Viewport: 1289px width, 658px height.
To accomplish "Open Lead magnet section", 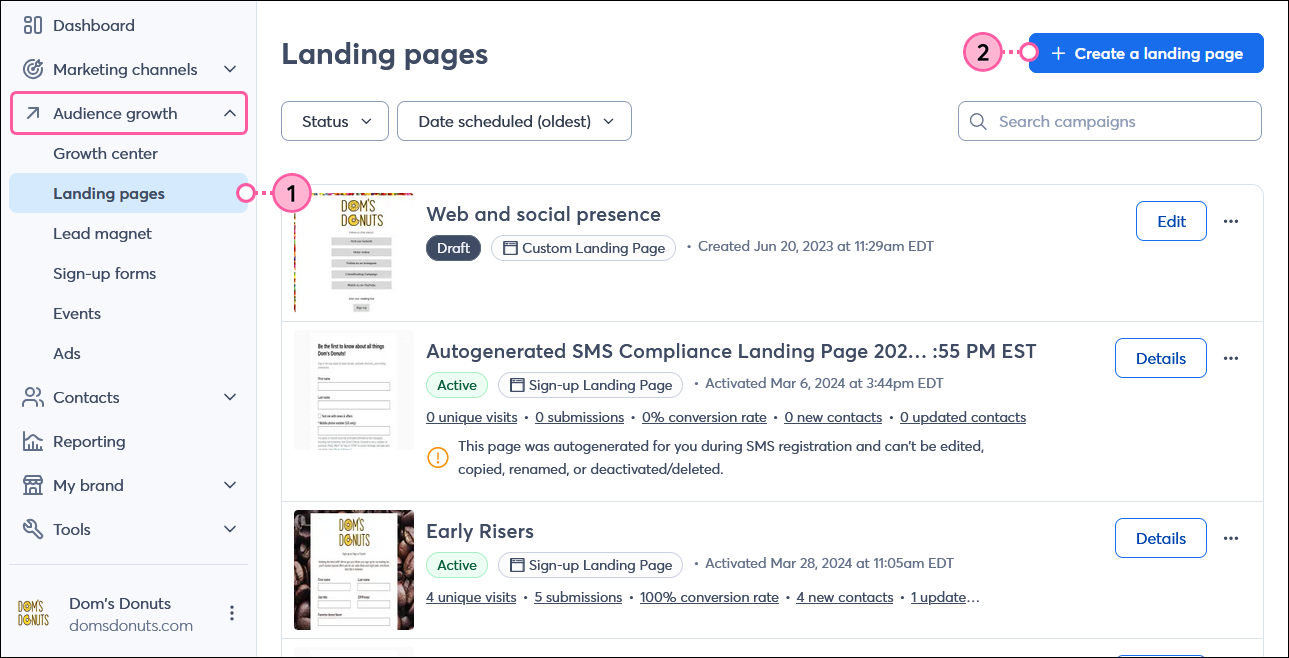I will tap(102, 233).
